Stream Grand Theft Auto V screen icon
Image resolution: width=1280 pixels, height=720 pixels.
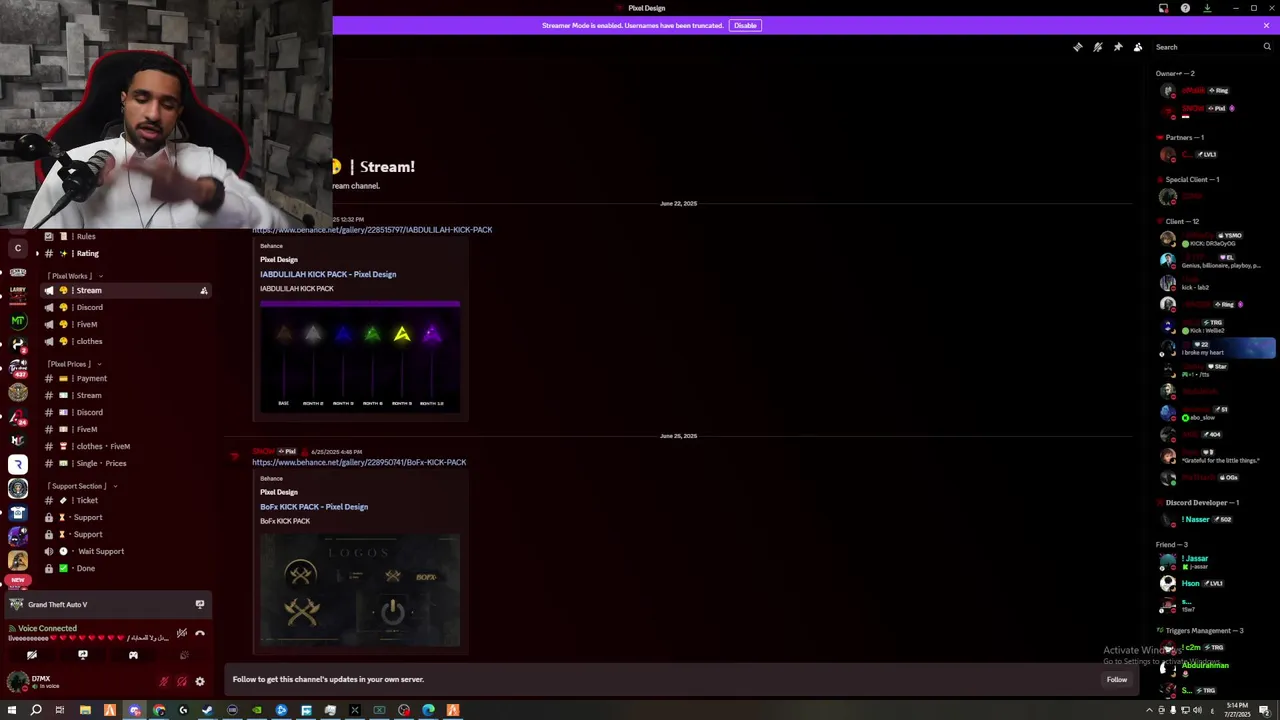[x=200, y=604]
